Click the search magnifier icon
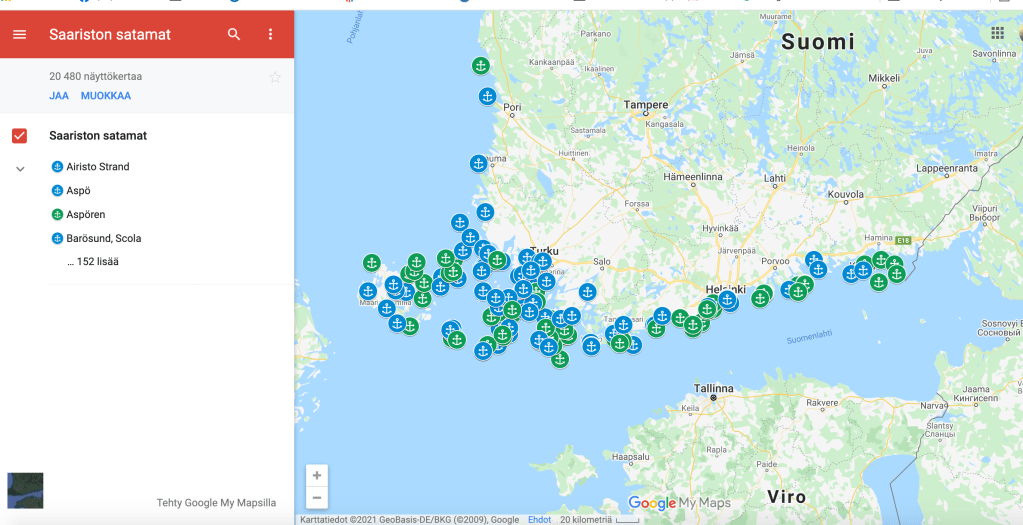The width and height of the screenshot is (1023, 525). coord(234,34)
